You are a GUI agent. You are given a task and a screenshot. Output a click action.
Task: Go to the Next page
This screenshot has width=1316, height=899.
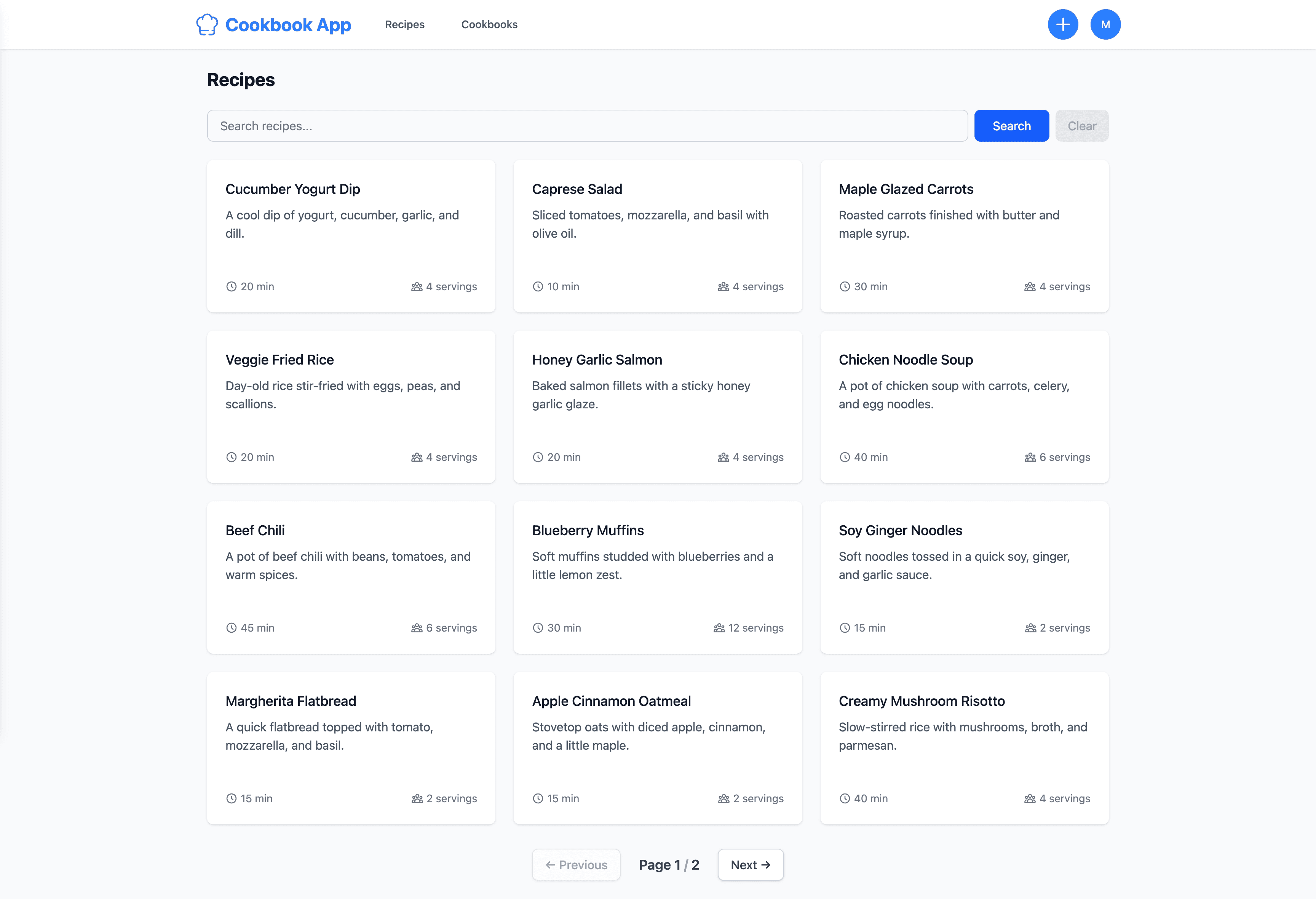[x=750, y=864]
